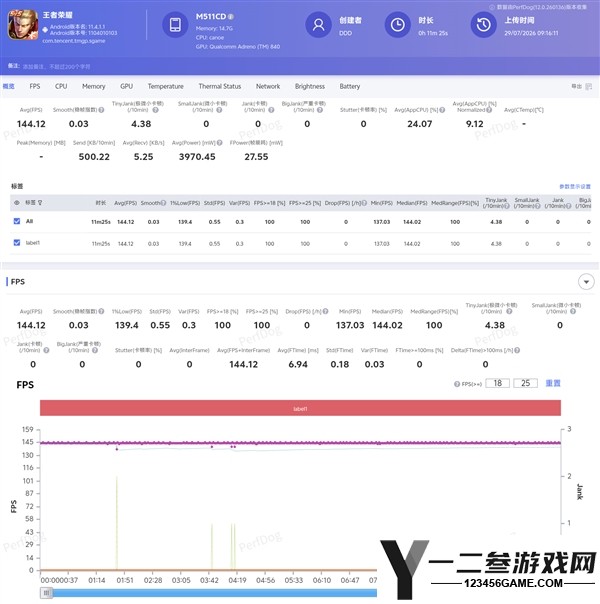600x604 pixels.
Task: Click help icon next to overview Smooth metric
Action: (x=101, y=110)
